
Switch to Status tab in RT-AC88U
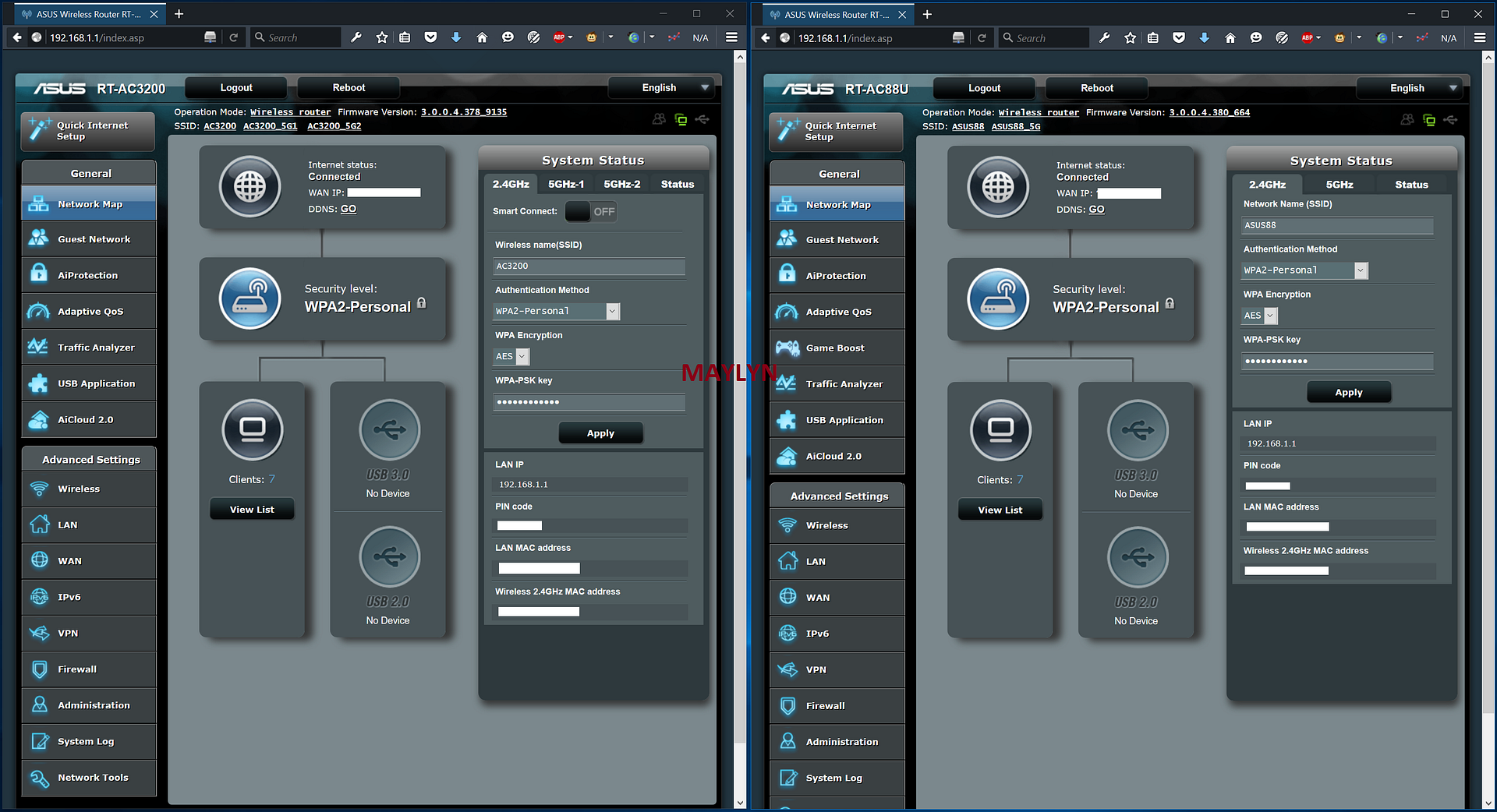(1412, 185)
